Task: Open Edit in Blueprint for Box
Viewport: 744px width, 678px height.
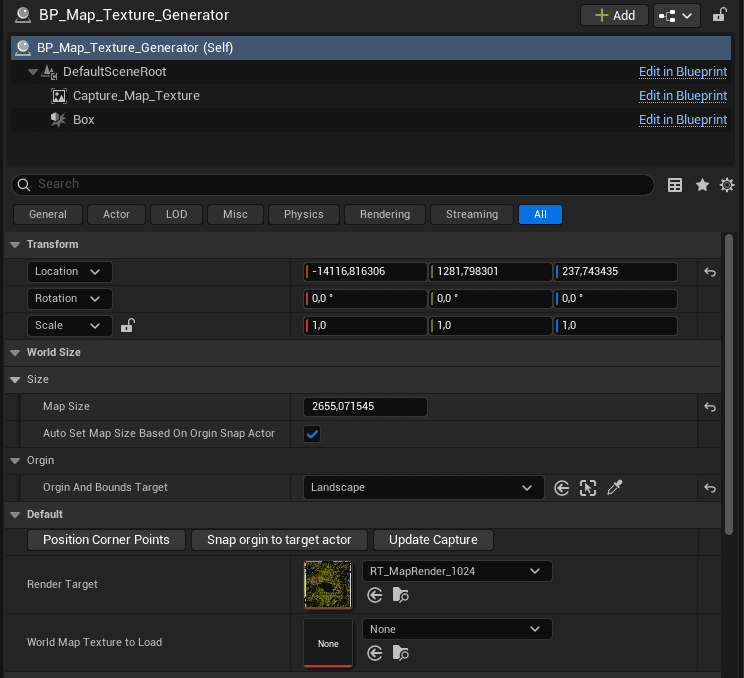Action: pos(682,120)
